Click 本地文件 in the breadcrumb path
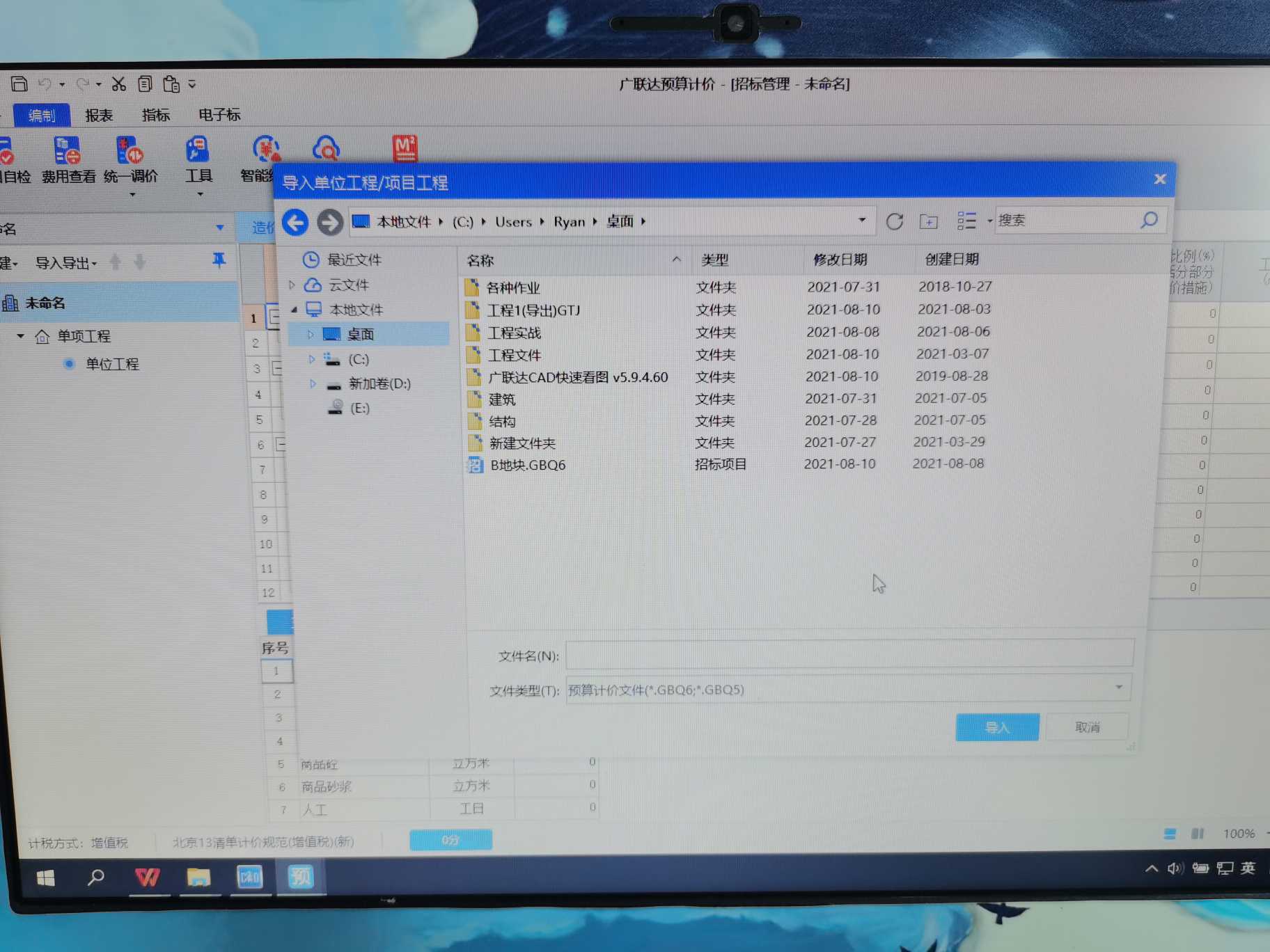 404,222
